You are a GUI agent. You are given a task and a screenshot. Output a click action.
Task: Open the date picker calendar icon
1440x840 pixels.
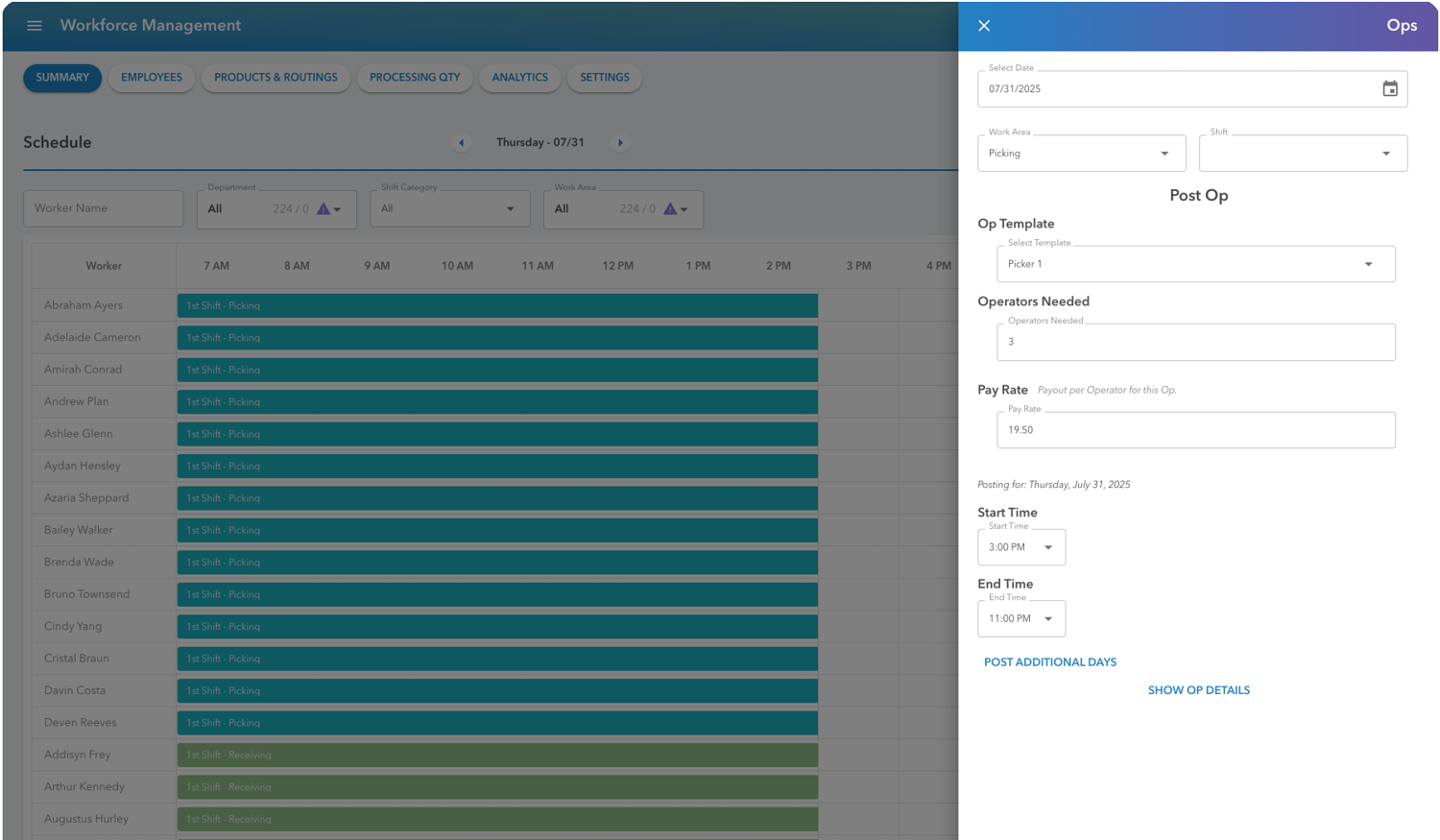[x=1389, y=88]
